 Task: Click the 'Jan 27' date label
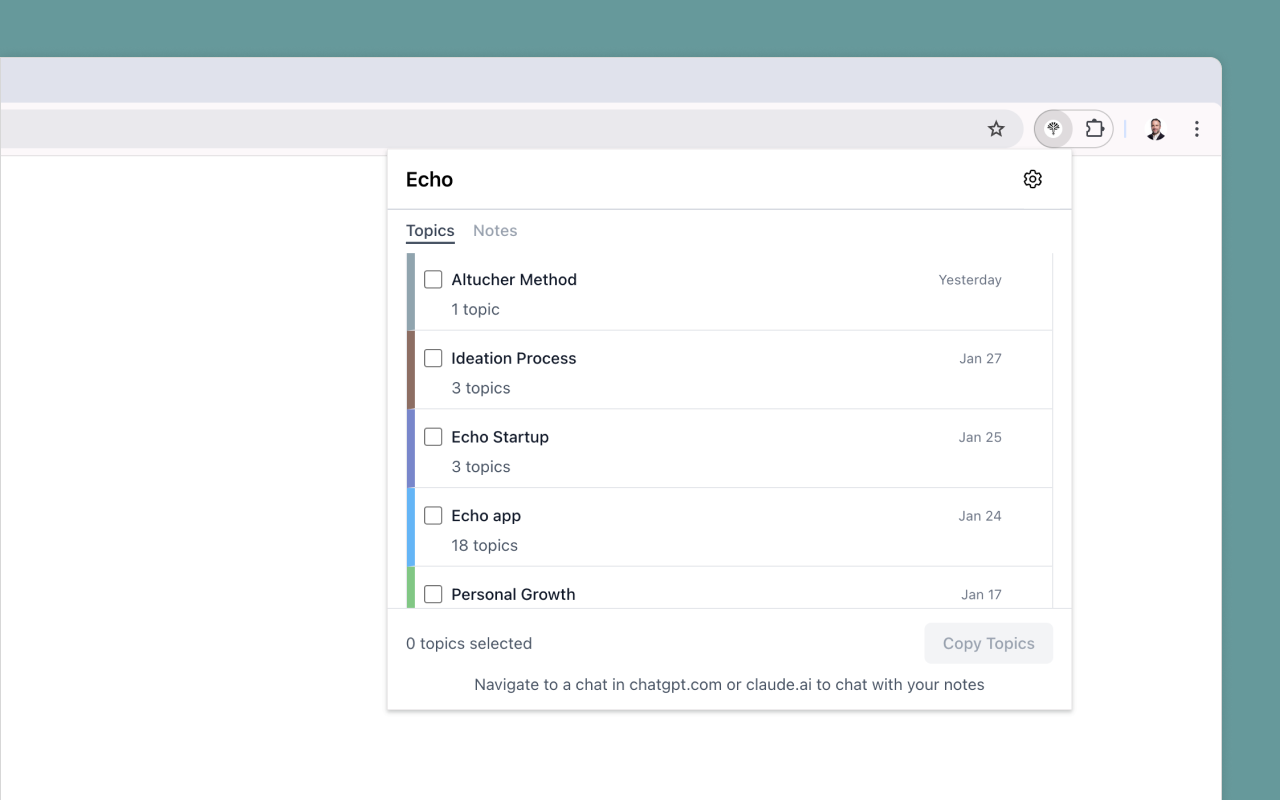(x=980, y=358)
